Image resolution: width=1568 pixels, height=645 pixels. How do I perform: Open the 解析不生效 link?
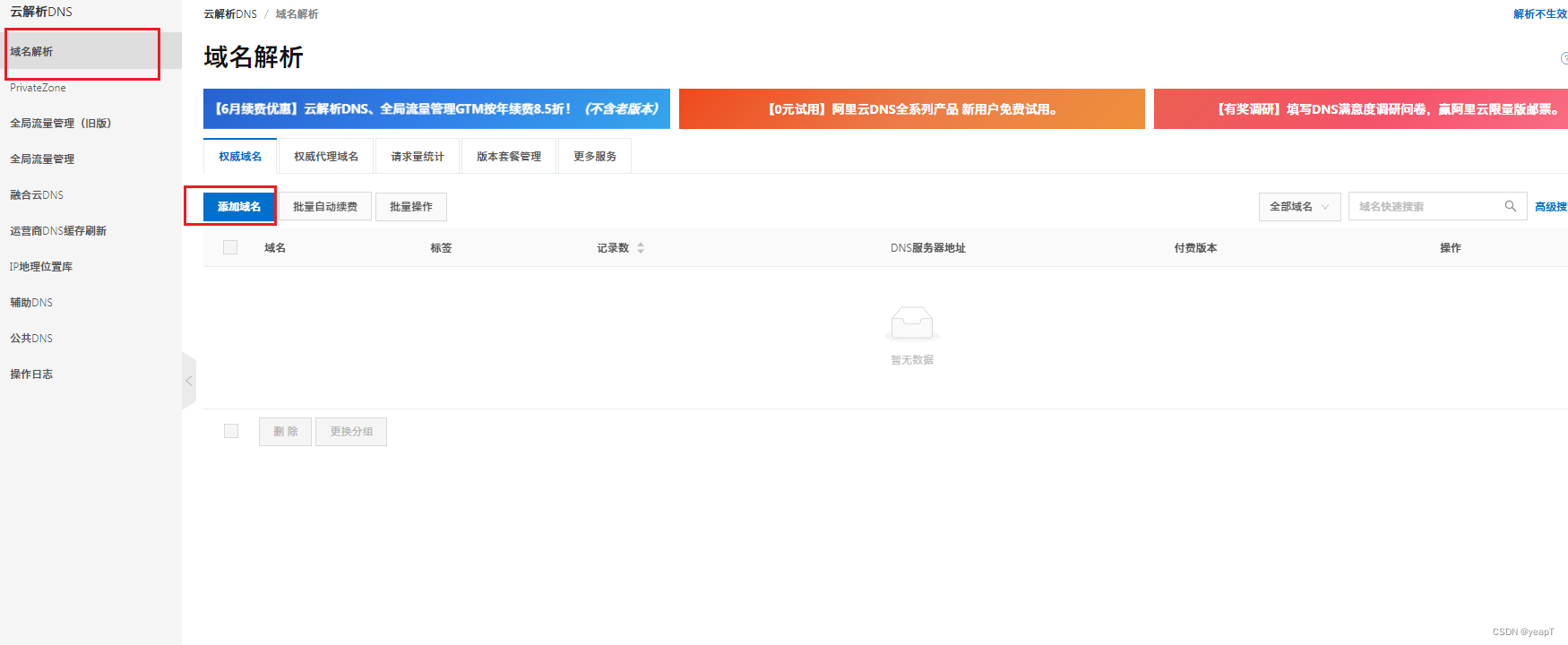click(1540, 13)
